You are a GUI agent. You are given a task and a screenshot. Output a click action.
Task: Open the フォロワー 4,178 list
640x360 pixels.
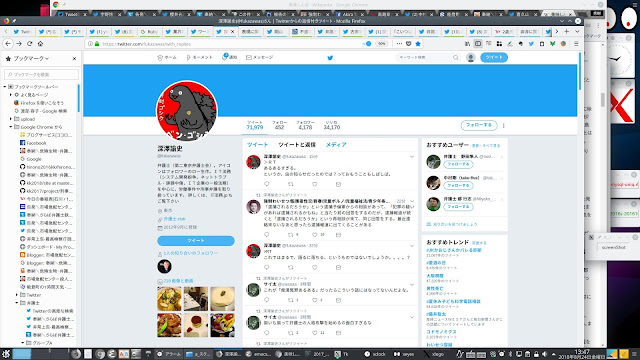click(x=305, y=125)
